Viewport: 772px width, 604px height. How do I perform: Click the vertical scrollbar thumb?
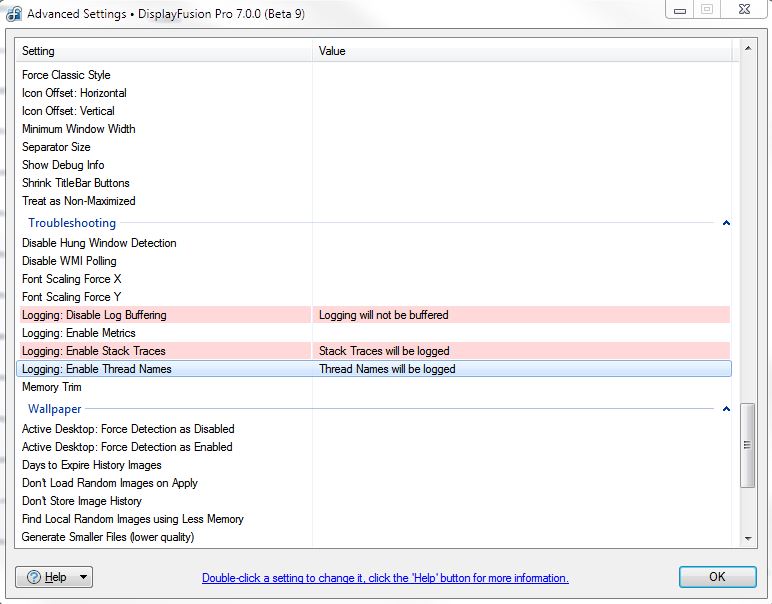pos(748,445)
